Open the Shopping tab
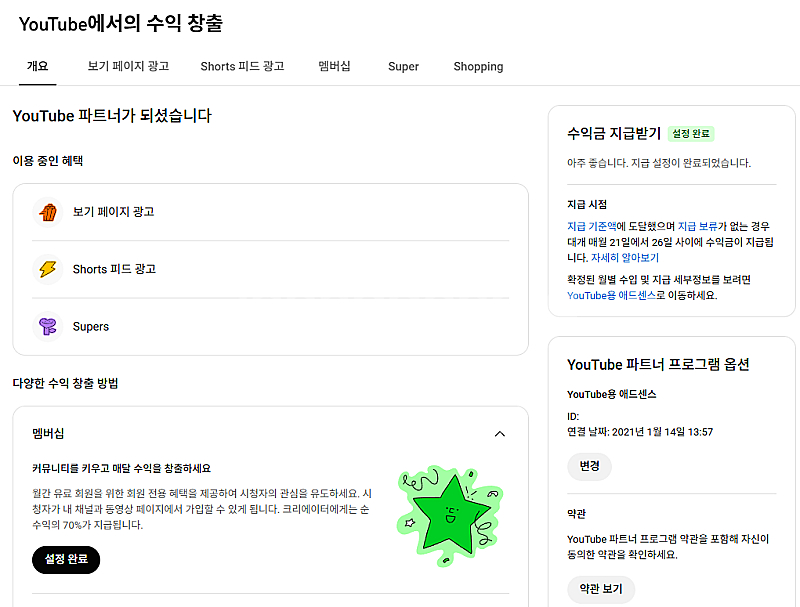This screenshot has width=800, height=607. point(478,66)
